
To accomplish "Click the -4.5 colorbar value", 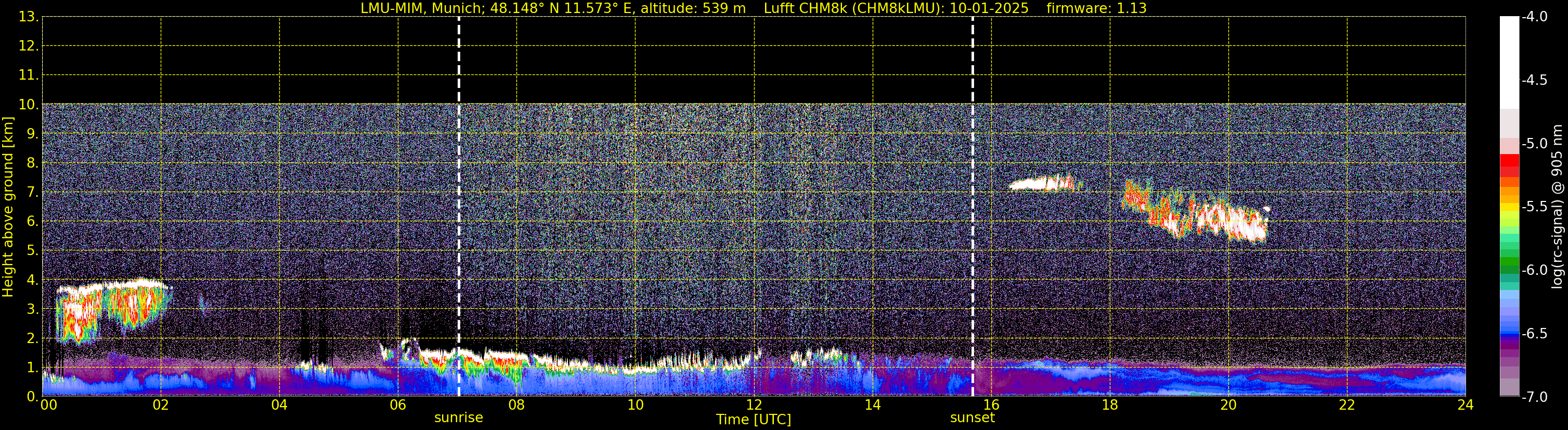I will click(x=1535, y=80).
